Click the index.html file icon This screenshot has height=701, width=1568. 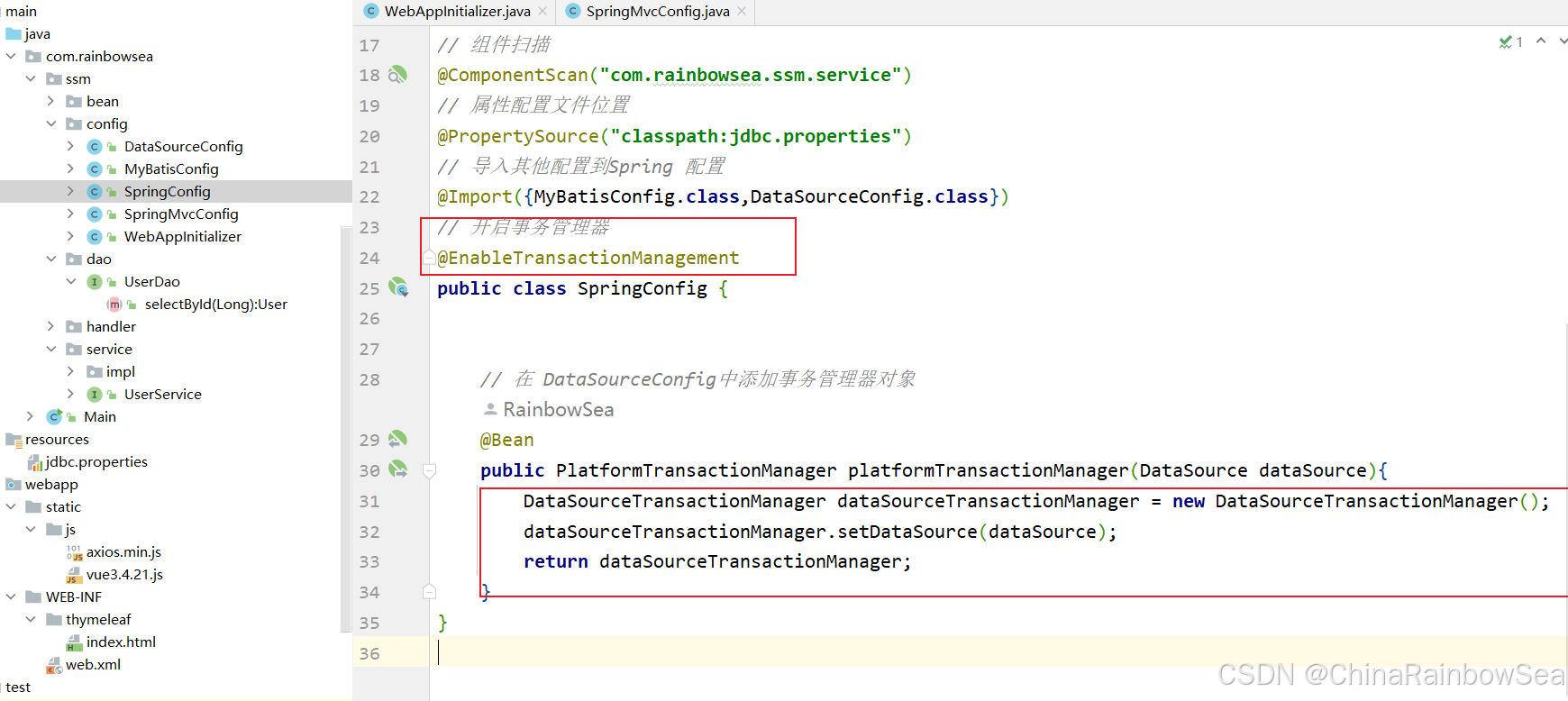pyautogui.click(x=75, y=642)
